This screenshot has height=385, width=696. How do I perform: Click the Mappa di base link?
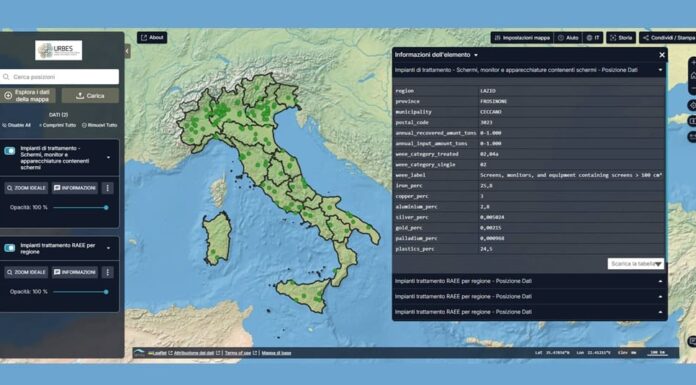point(276,353)
